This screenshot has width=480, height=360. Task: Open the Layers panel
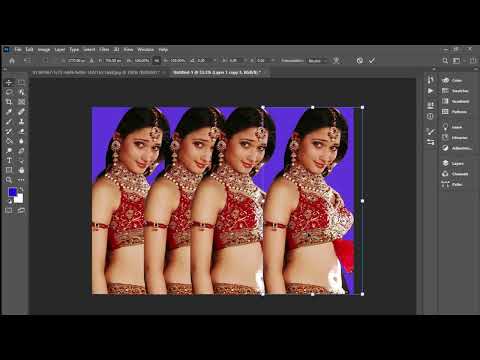[x=456, y=163]
